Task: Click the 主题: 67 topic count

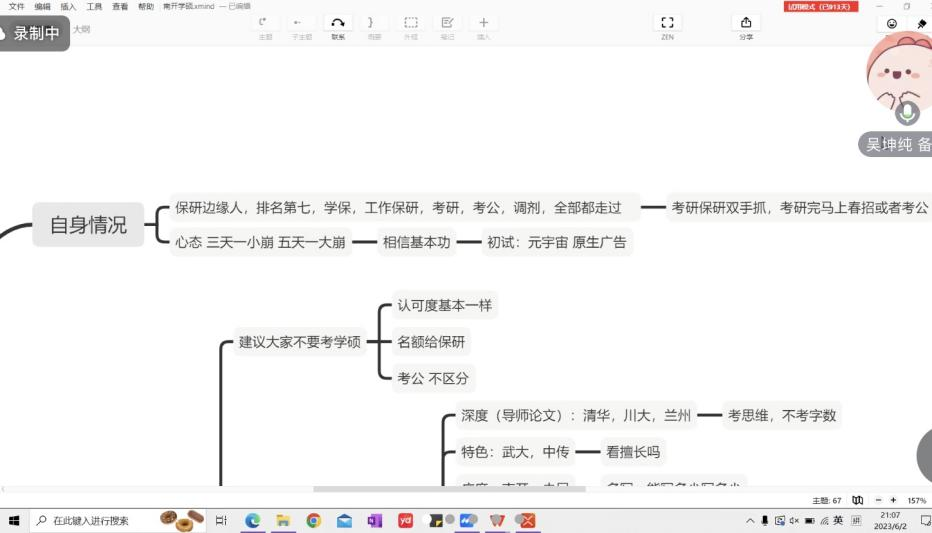Action: click(827, 501)
